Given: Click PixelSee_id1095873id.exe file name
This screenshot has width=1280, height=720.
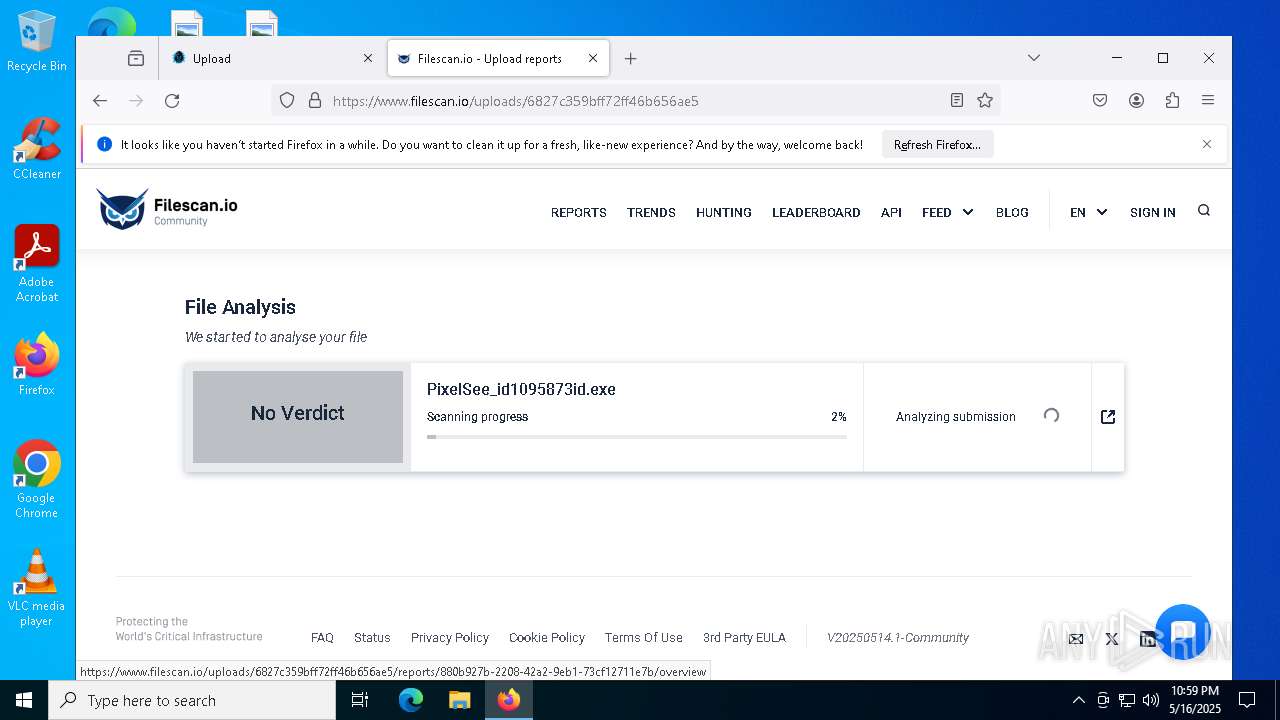Looking at the screenshot, I should point(521,389).
